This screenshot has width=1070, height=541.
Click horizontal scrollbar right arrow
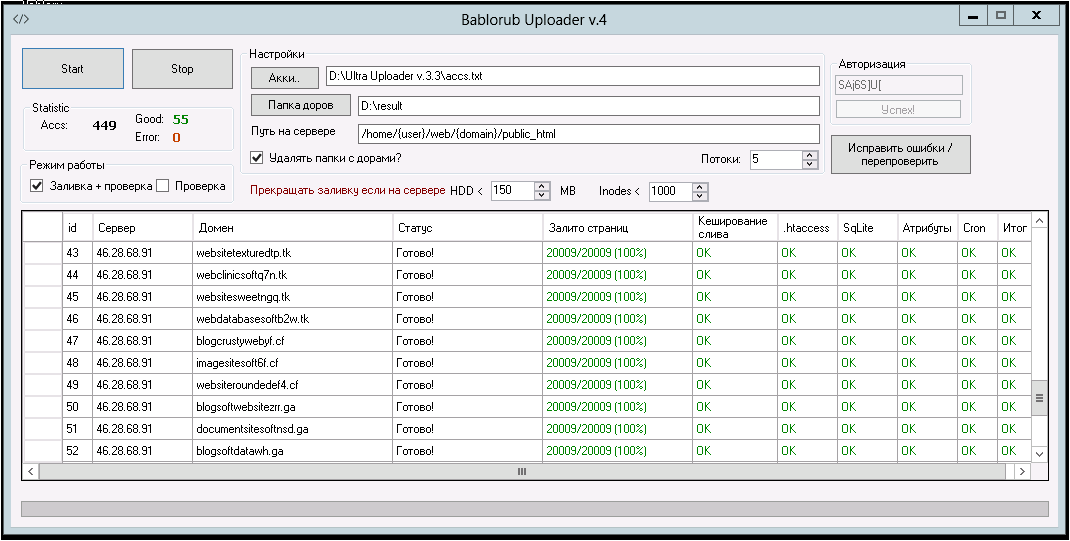point(1022,471)
